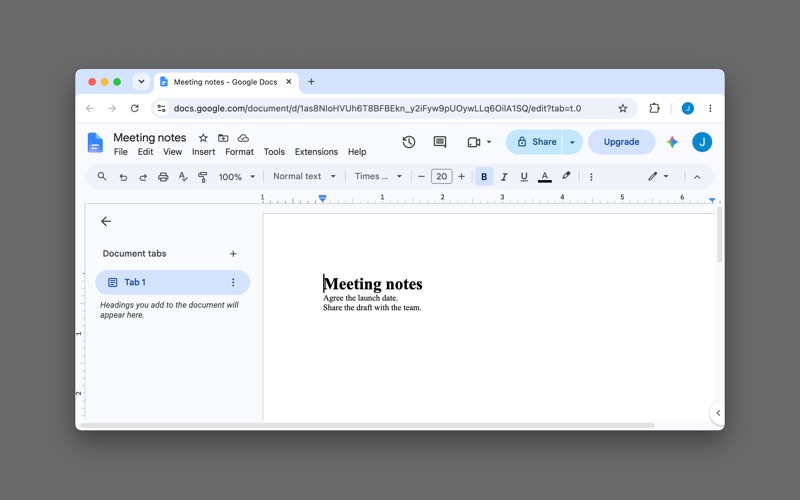Click the Share button
Image resolution: width=800 pixels, height=500 pixels.
(534, 142)
